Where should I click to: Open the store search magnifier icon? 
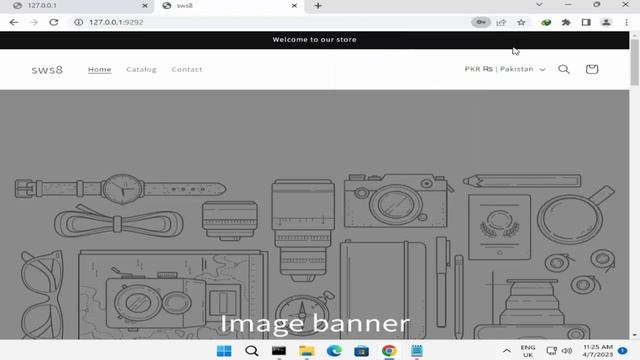click(564, 69)
